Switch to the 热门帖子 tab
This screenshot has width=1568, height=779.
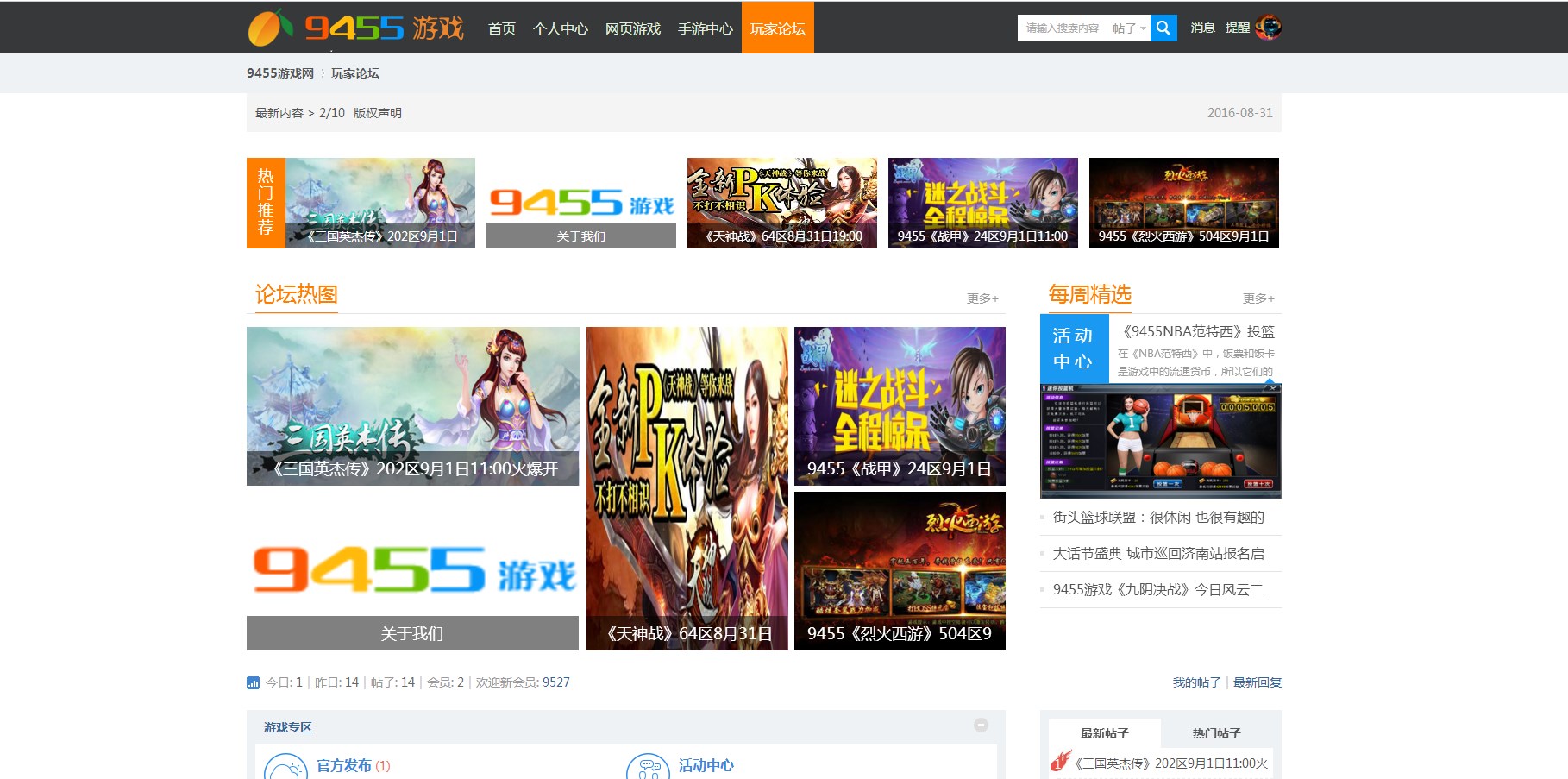pyautogui.click(x=1217, y=733)
